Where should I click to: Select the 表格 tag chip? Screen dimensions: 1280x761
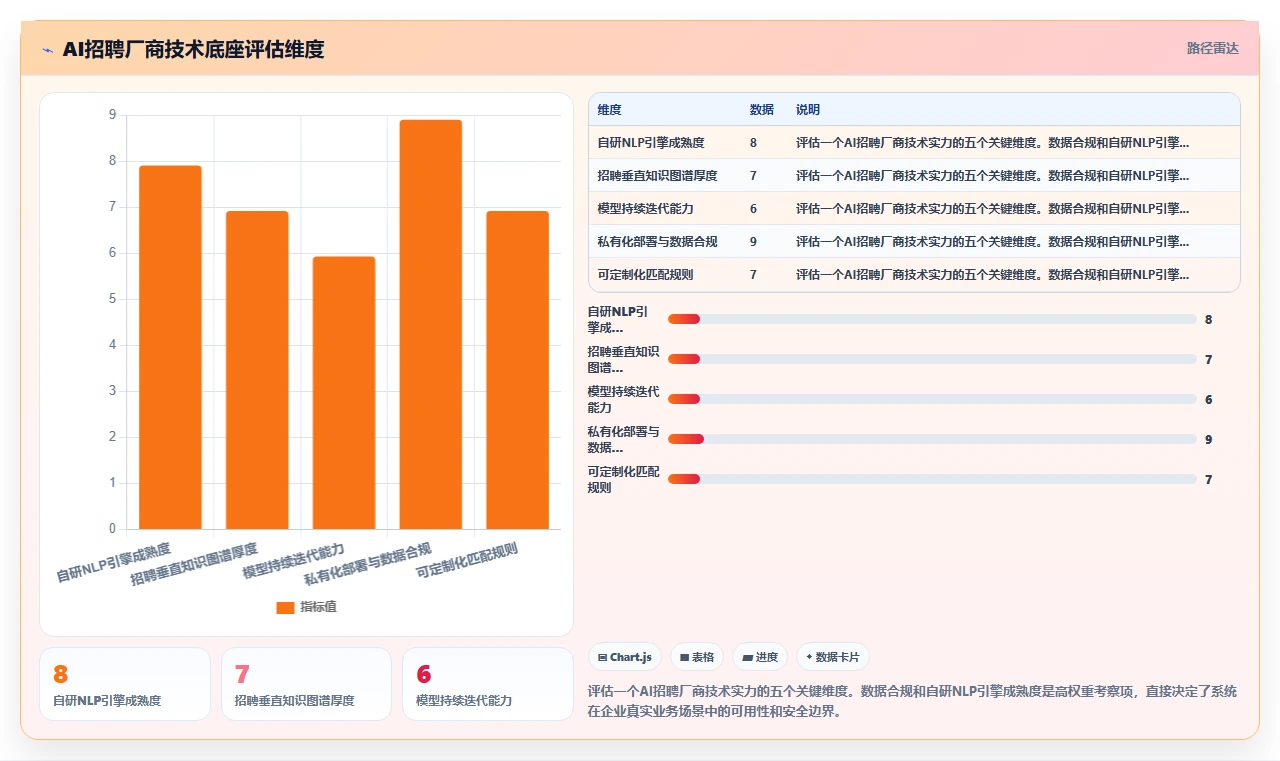(x=697, y=657)
